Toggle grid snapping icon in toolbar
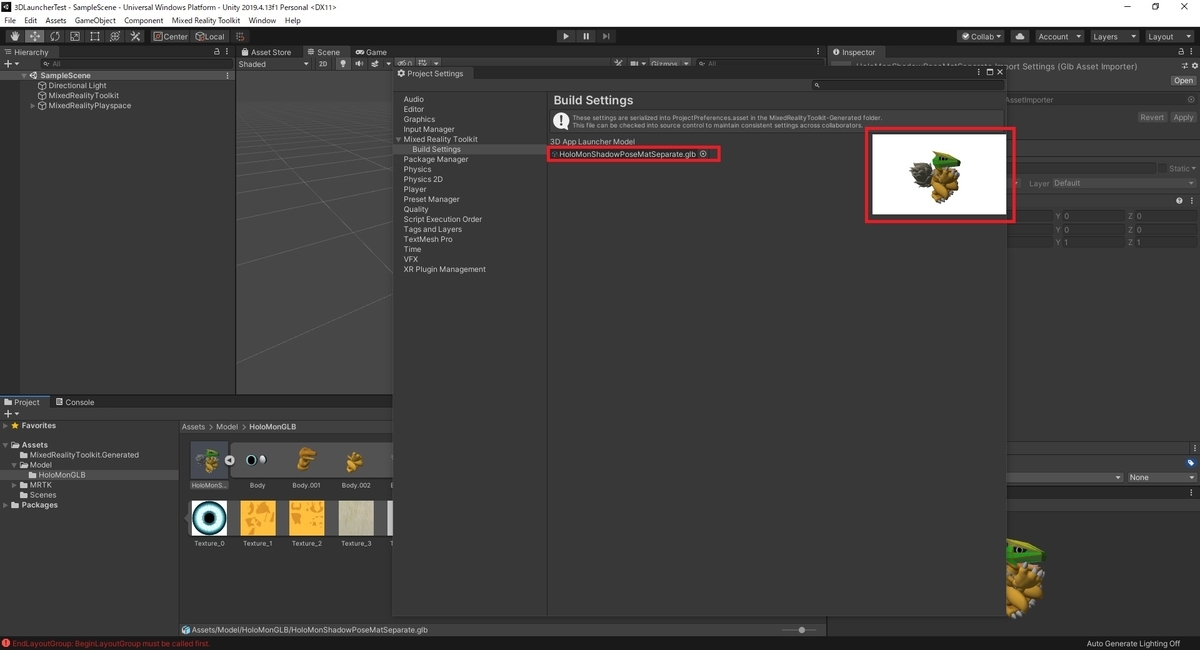The height and width of the screenshot is (650, 1200). pyautogui.click(x=240, y=36)
